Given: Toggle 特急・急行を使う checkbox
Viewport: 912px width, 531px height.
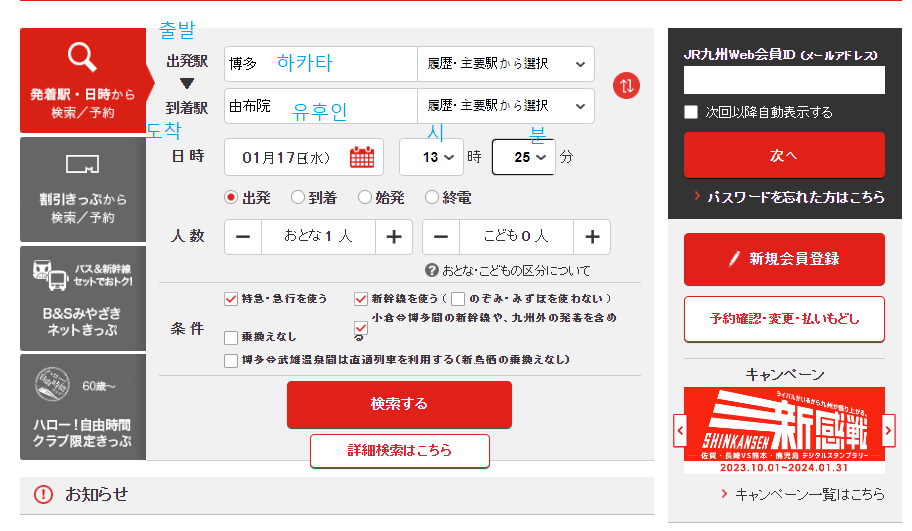Looking at the screenshot, I should point(231,299).
